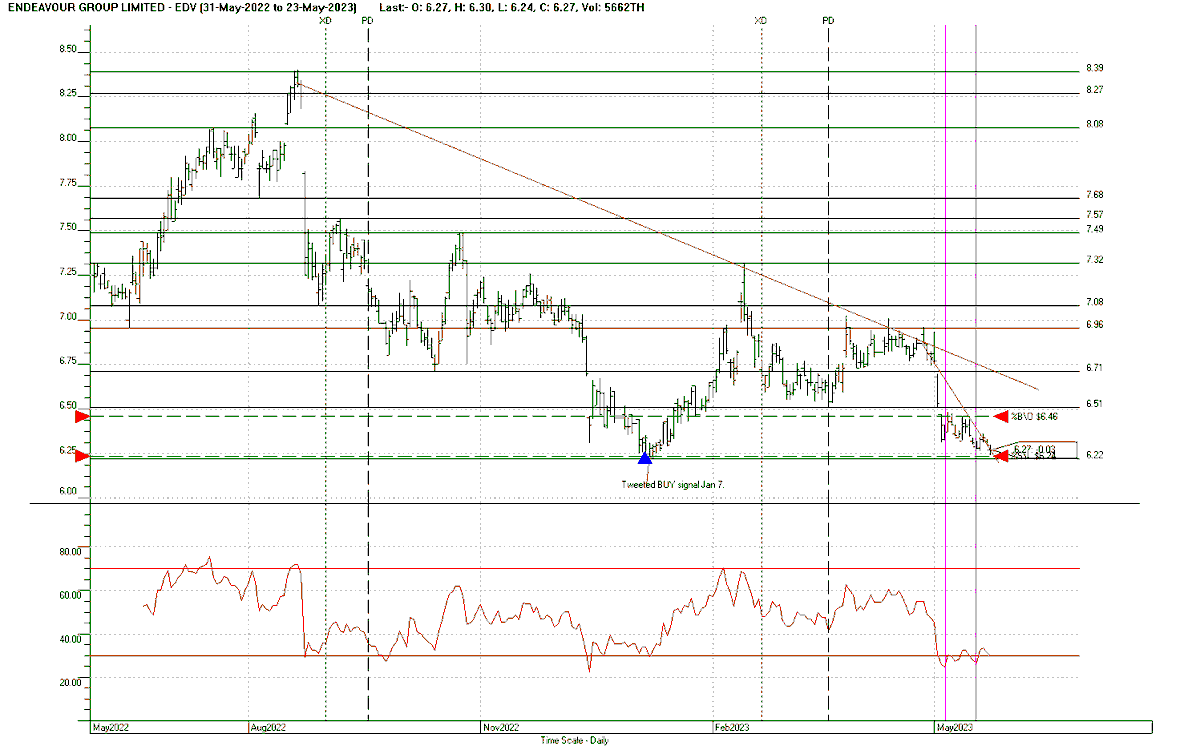The image size is (1200, 746).
Task: Click the upper red arrow on the left price axis
Action: (x=82, y=416)
